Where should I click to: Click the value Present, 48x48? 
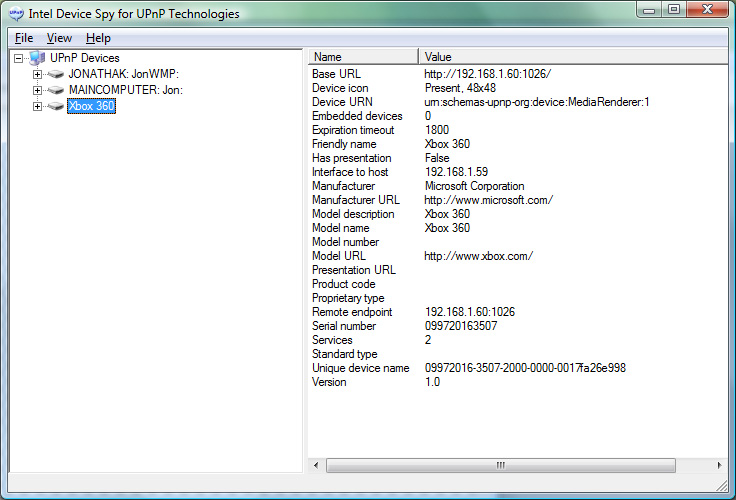[x=460, y=88]
